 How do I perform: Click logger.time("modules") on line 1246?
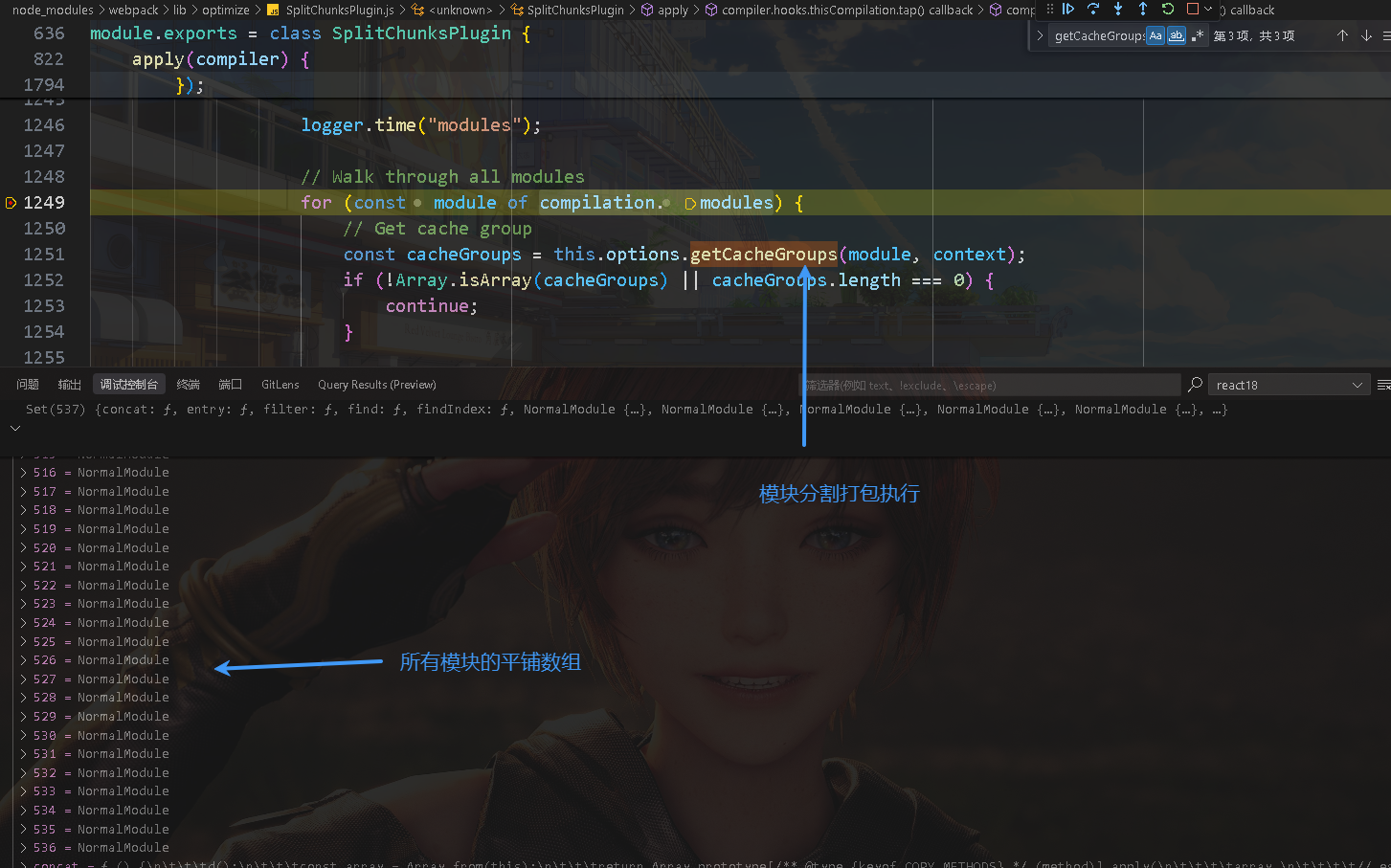point(421,125)
